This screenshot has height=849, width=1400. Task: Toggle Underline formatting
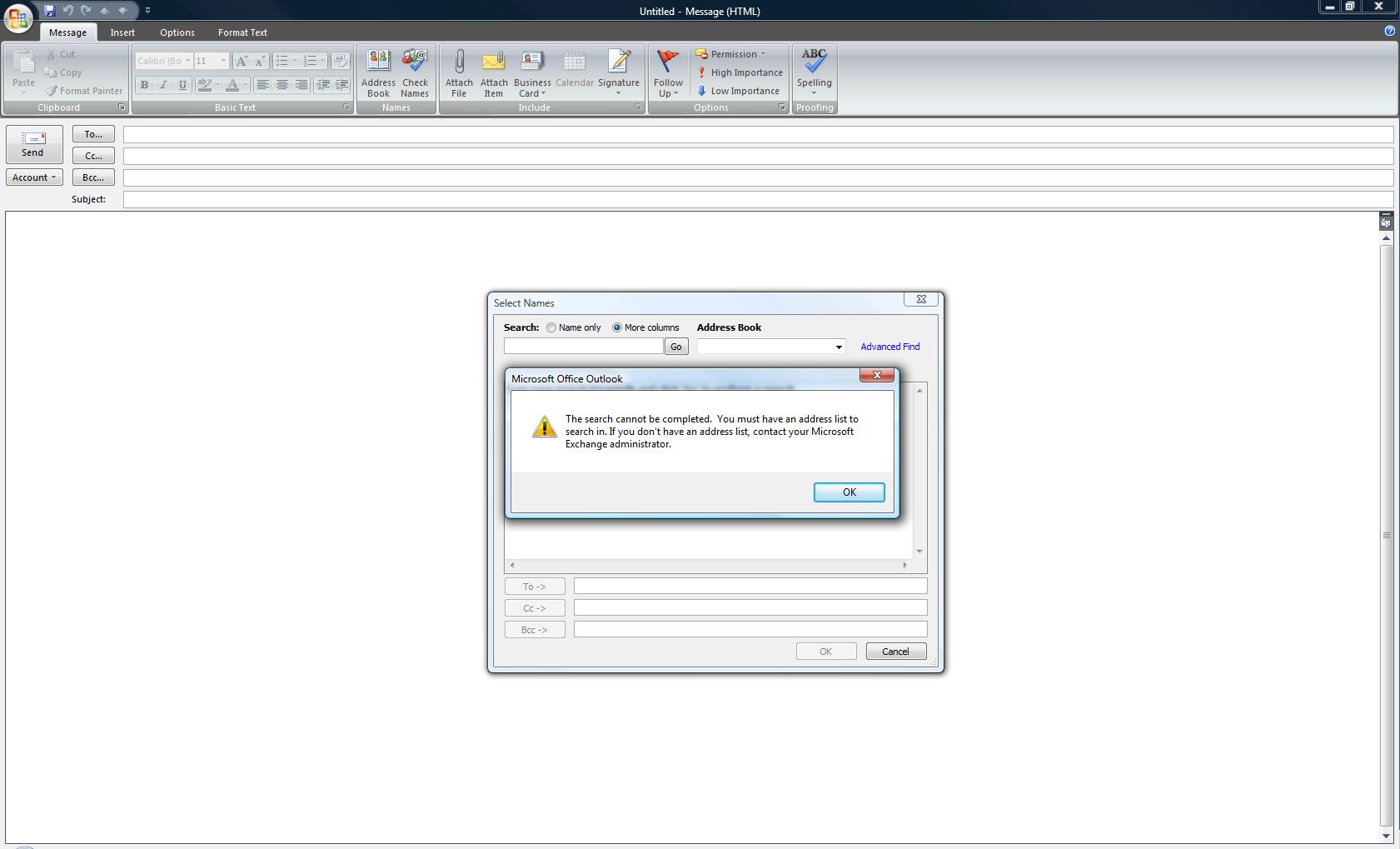click(x=182, y=85)
